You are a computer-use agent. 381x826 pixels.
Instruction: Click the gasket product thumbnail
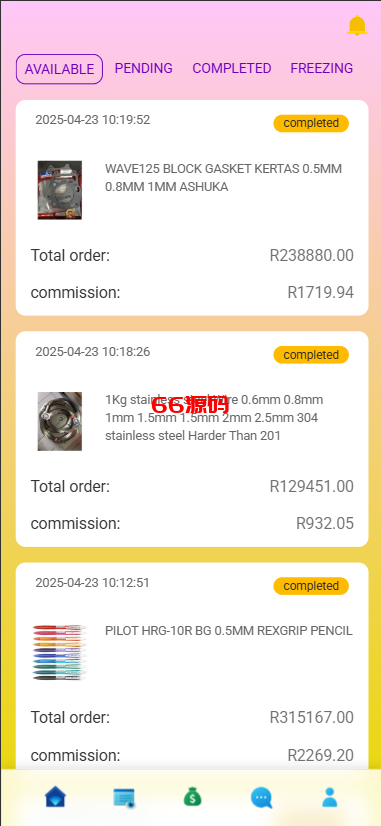click(60, 190)
